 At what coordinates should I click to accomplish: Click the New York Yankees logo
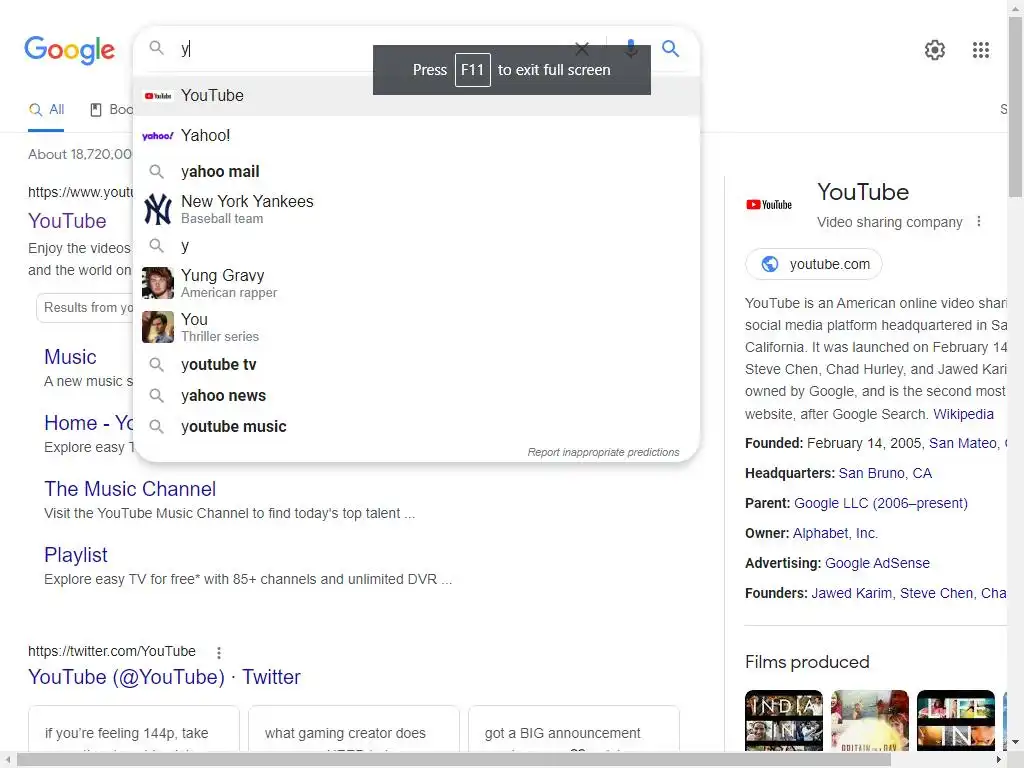pos(157,209)
